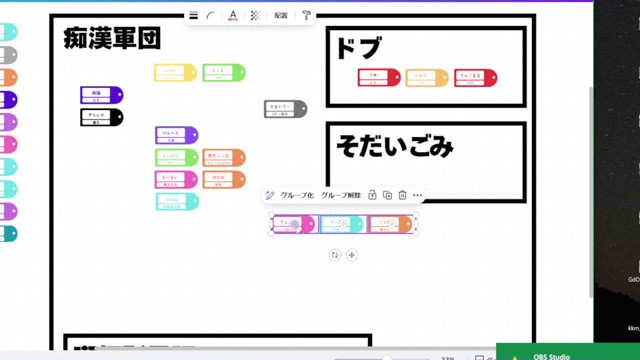Screen dimensions: 640x360
Task: Click the vertical scrollbar beside the canvas
Action: tap(591, 192)
